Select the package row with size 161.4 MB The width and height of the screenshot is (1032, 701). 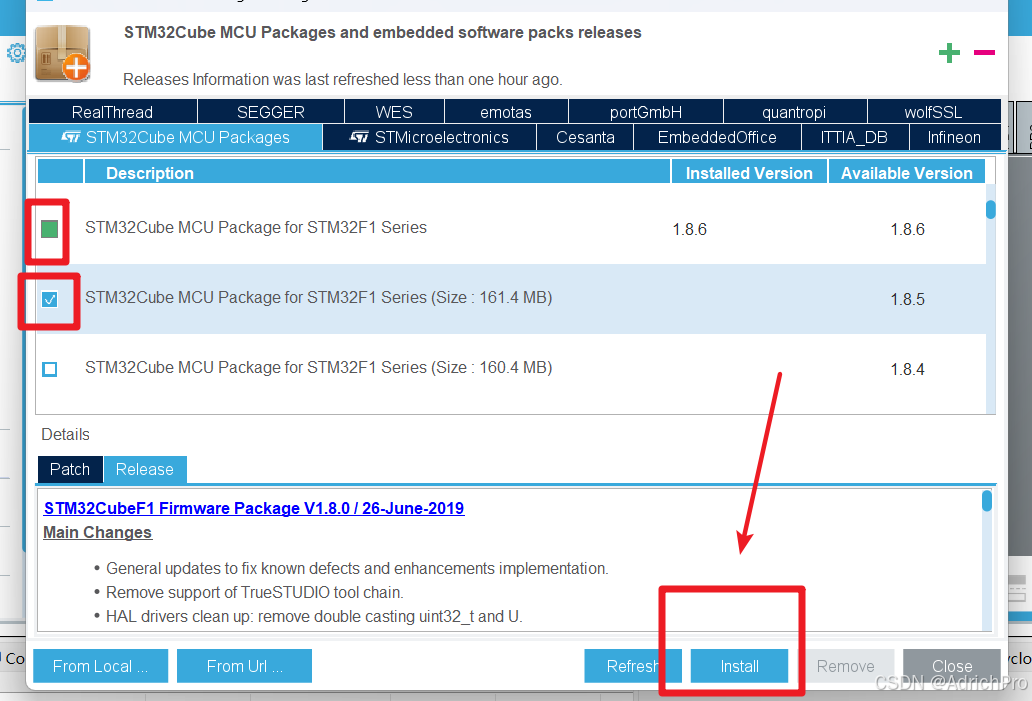click(x=511, y=299)
